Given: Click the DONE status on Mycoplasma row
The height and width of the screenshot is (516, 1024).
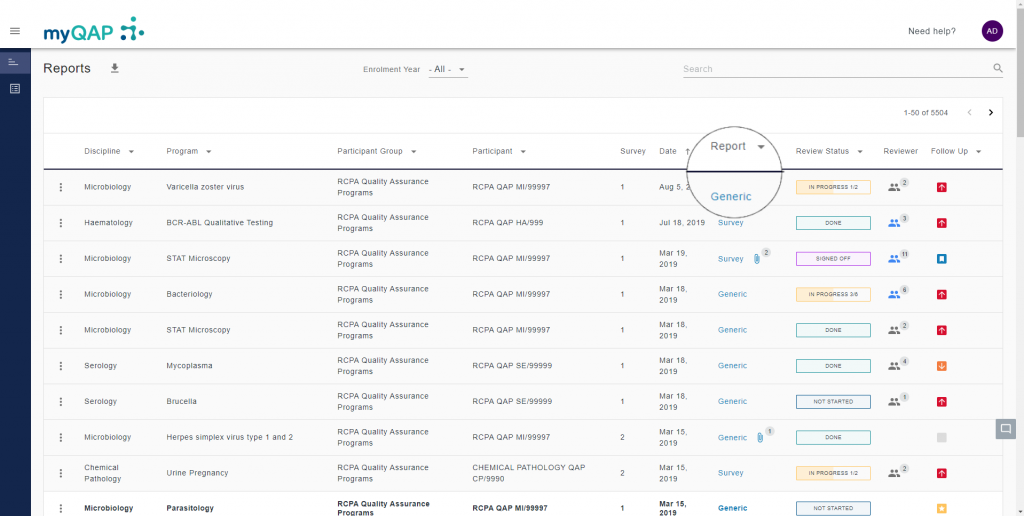Looking at the screenshot, I should pos(833,366).
